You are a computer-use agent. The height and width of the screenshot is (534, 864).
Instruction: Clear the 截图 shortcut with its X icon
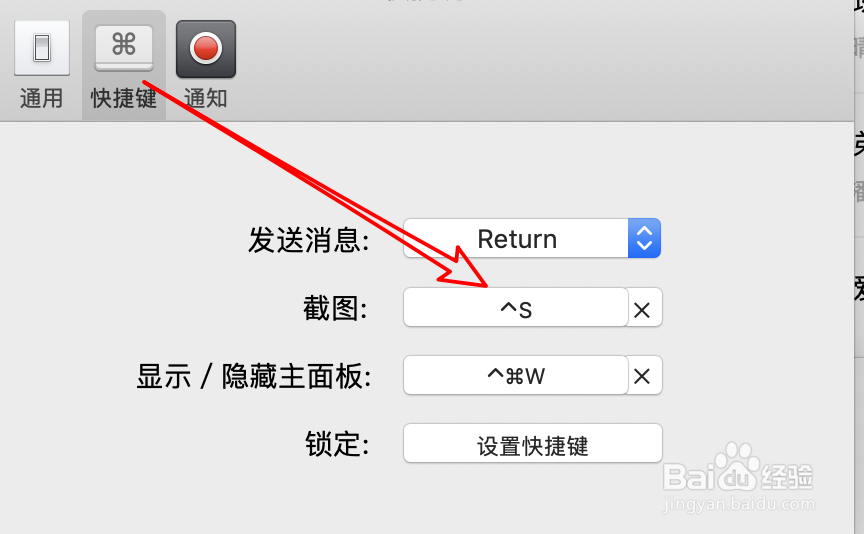(x=642, y=310)
